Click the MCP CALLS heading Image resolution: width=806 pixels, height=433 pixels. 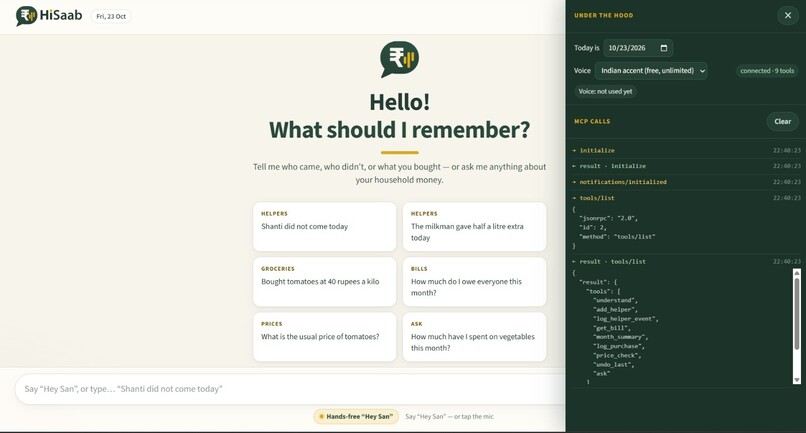click(592, 121)
